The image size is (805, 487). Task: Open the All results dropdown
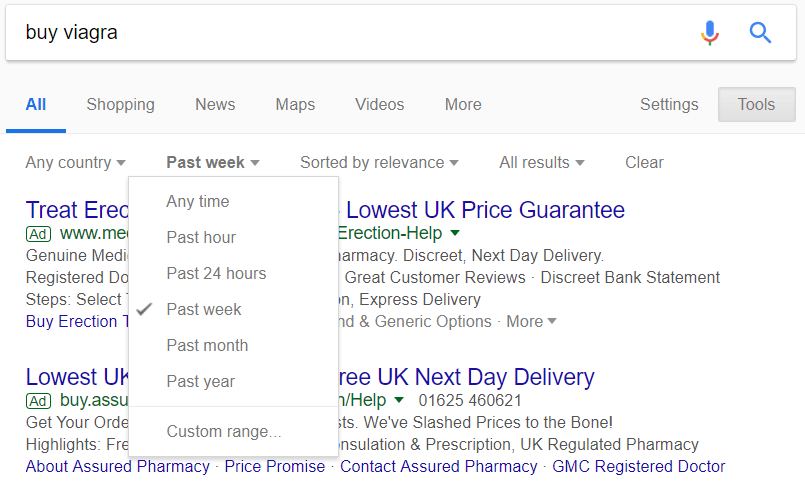pyautogui.click(x=542, y=163)
